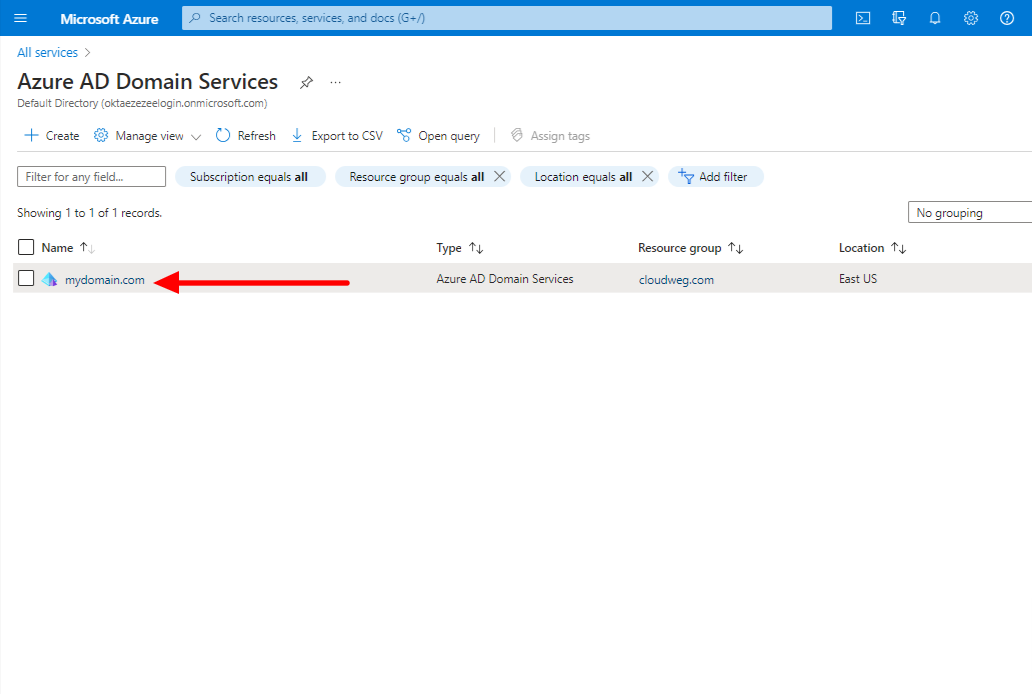Open the notifications bell
1032x694 pixels.
click(935, 18)
